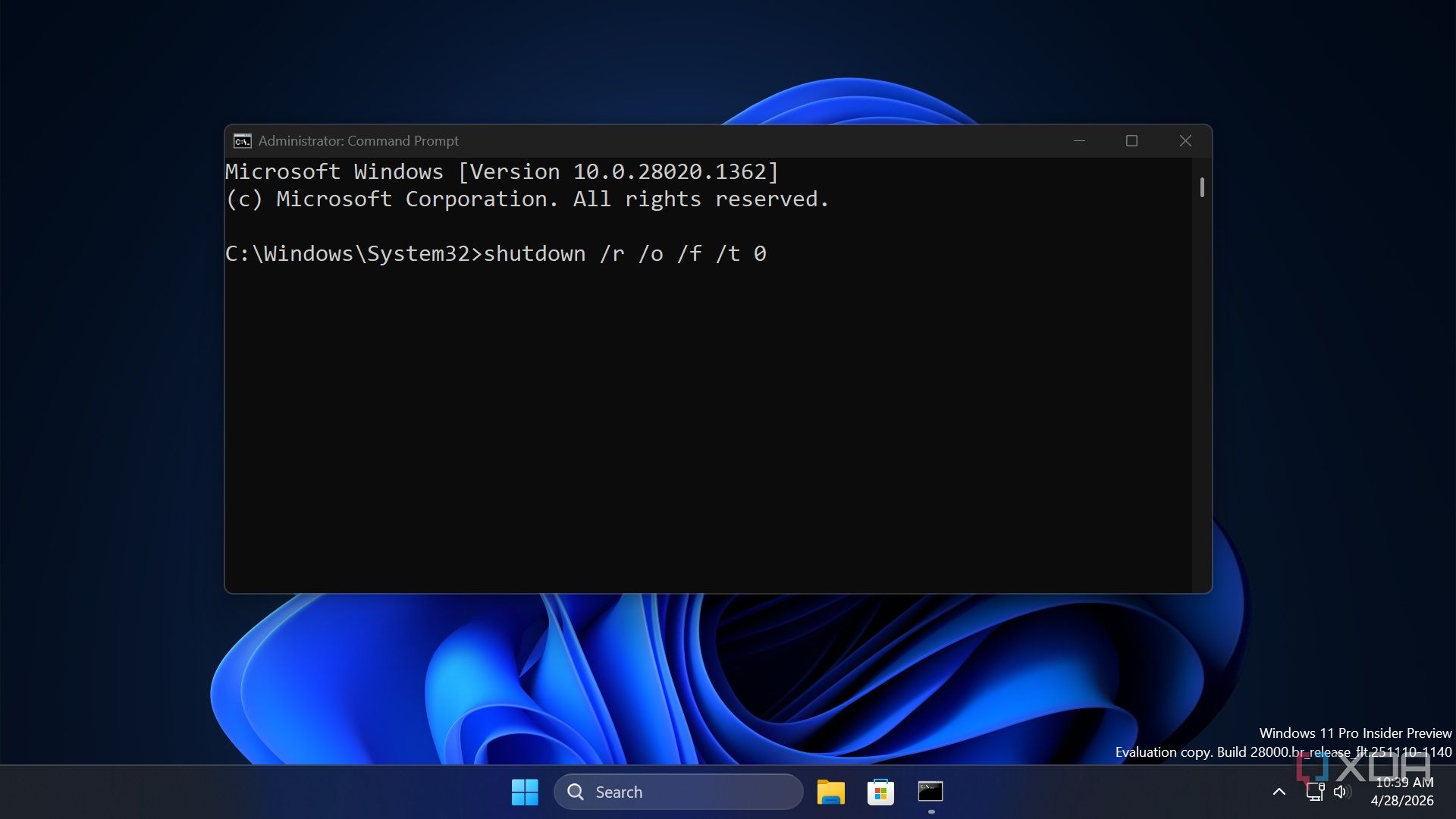This screenshot has height=819, width=1456.
Task: Click the Version 10.0.28020.1362 line
Action: (x=502, y=172)
